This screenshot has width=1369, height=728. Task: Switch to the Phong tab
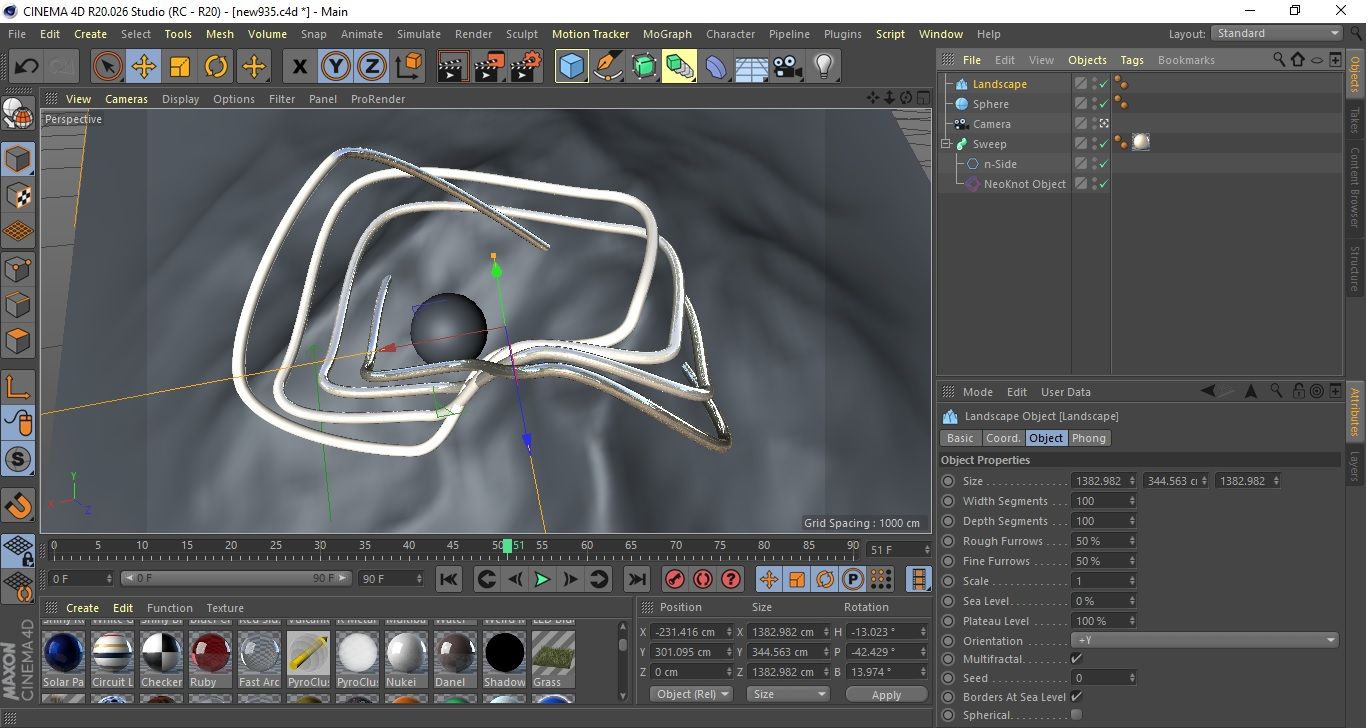point(1089,438)
